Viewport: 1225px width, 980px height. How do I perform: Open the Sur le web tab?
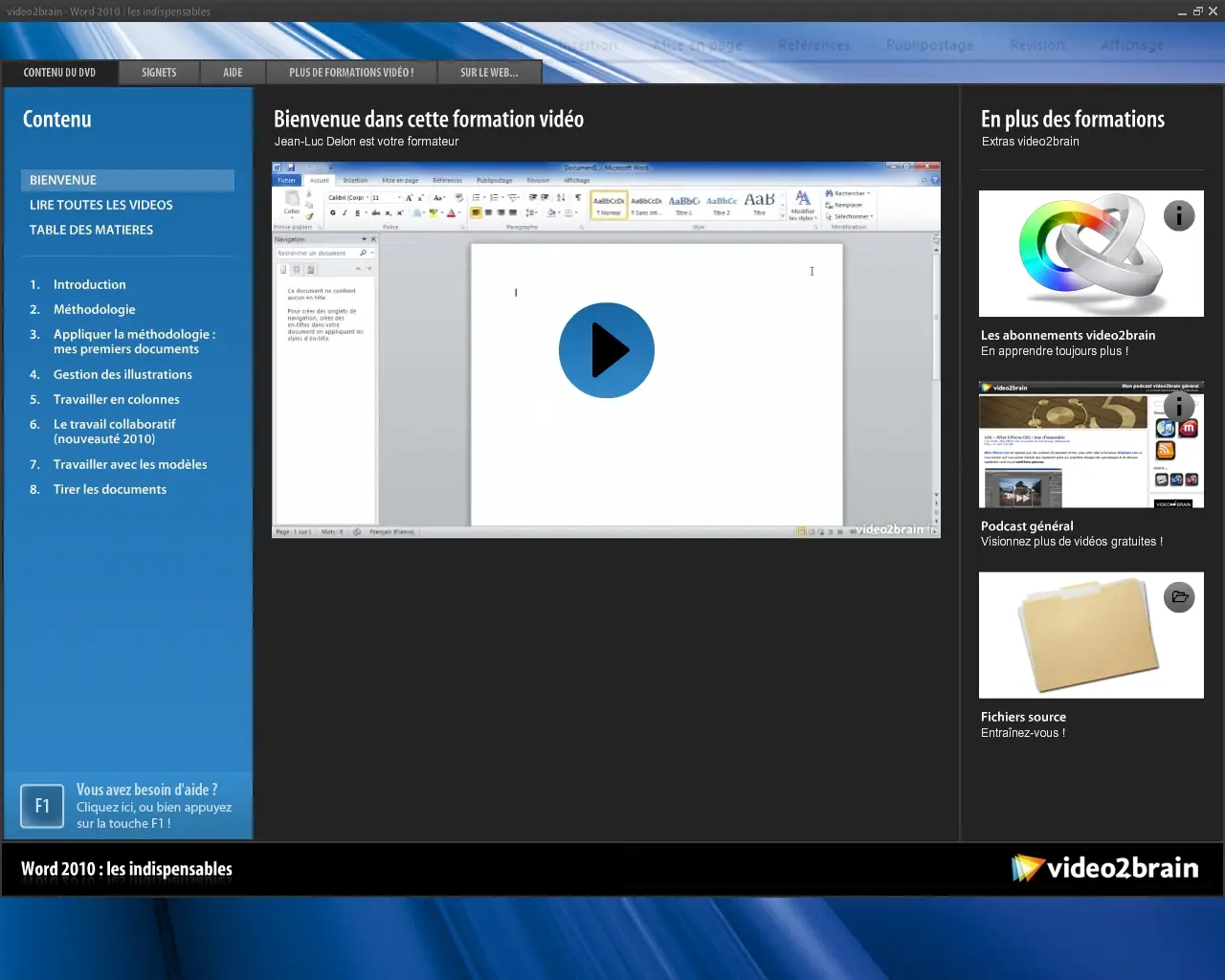(x=489, y=73)
